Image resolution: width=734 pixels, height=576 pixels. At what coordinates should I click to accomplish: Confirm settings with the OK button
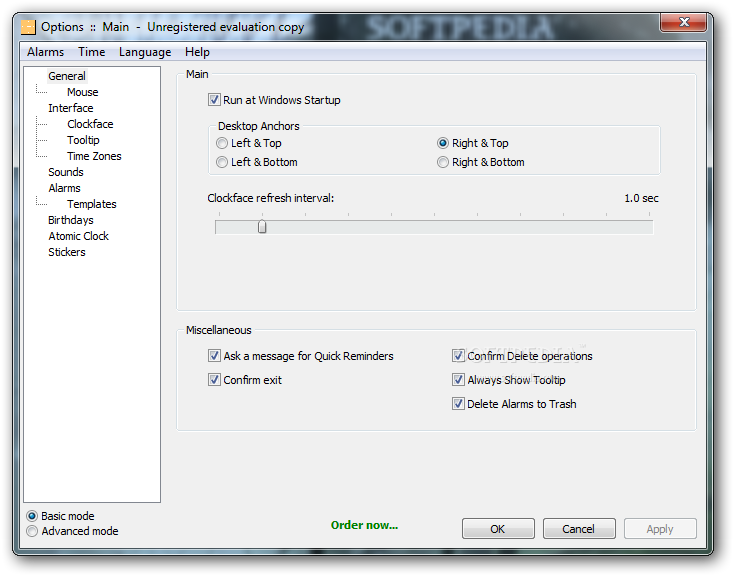coord(498,529)
